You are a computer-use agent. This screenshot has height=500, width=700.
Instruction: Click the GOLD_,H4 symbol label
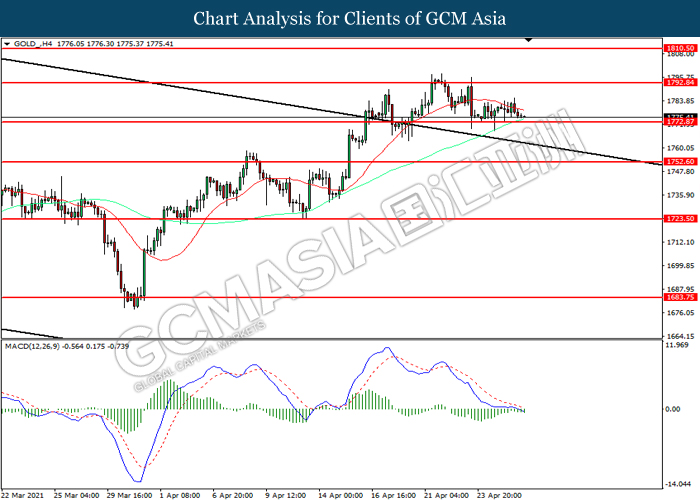click(x=33, y=44)
